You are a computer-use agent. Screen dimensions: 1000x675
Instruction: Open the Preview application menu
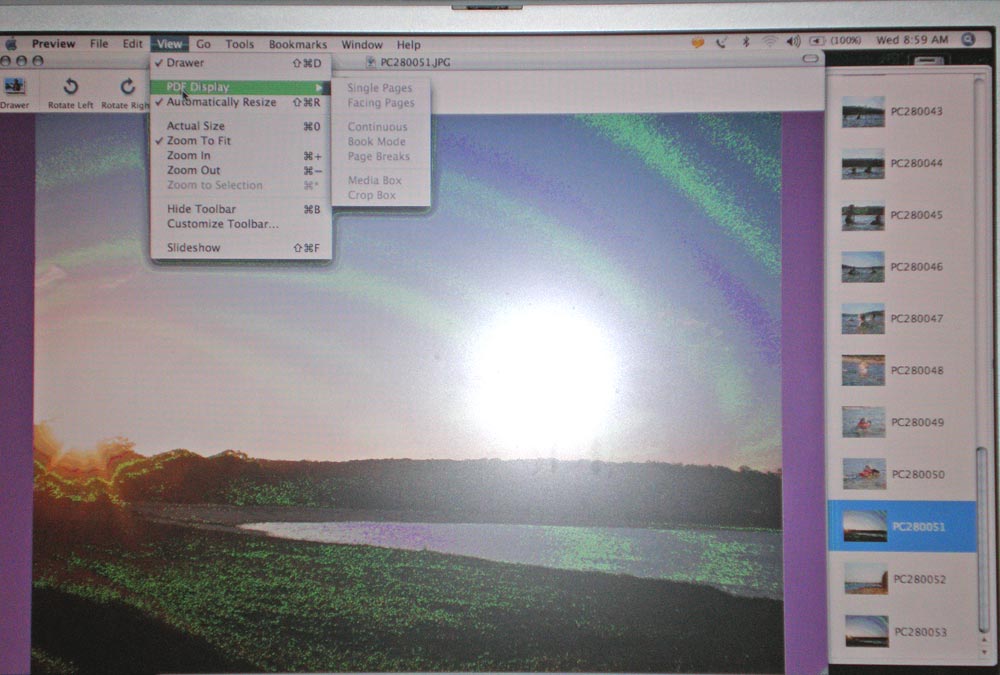54,43
